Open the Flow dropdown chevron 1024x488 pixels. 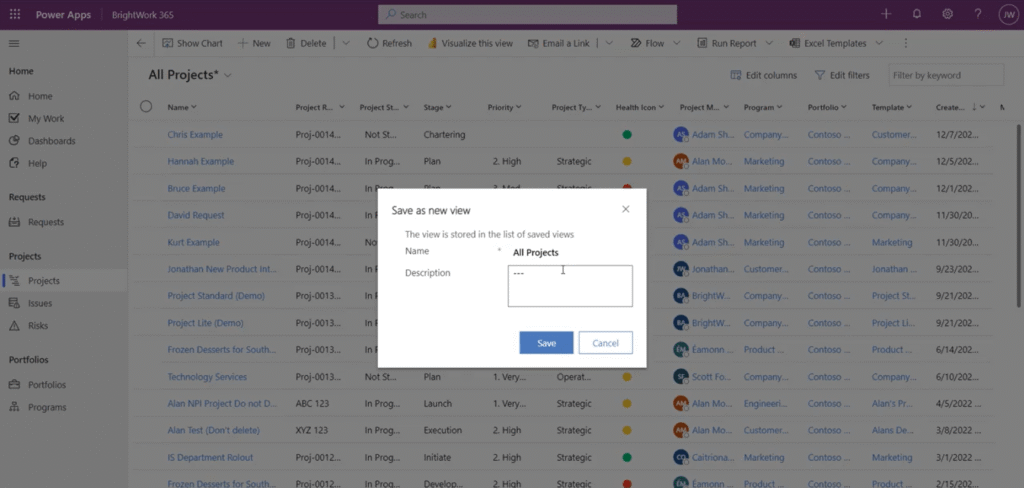677,44
